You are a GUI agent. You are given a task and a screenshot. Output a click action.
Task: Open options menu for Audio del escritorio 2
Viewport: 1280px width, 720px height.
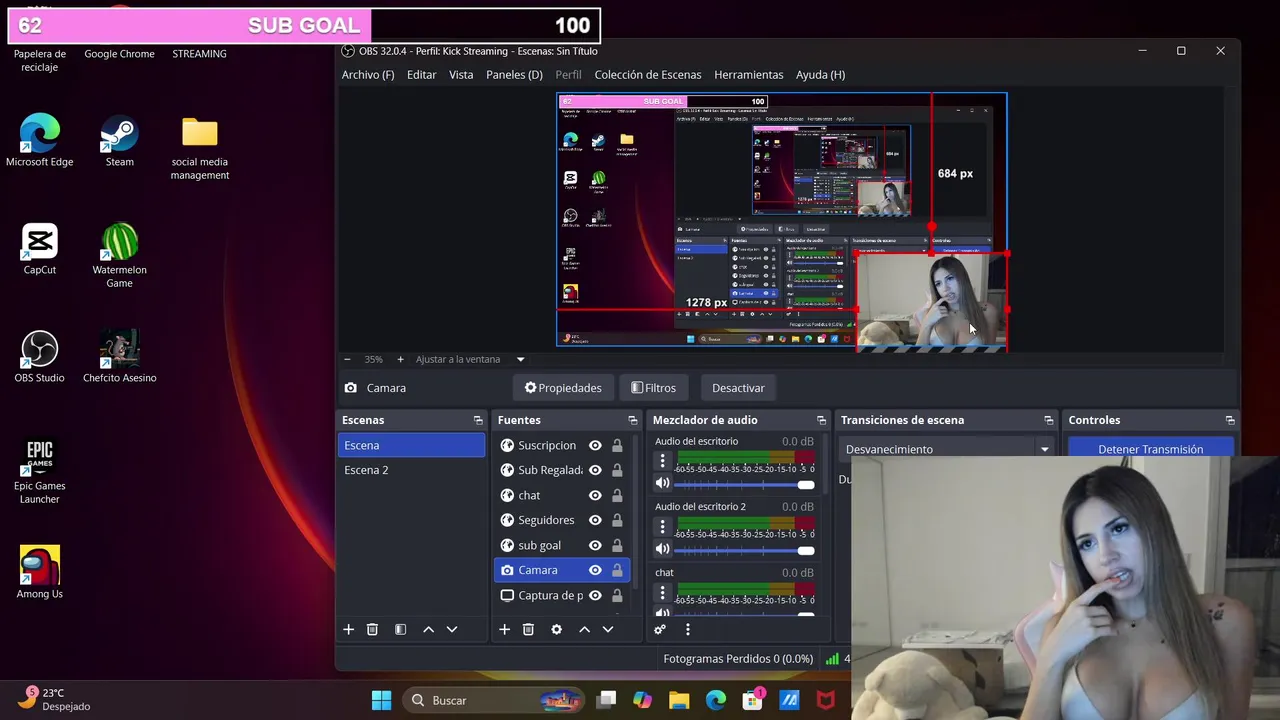coord(662,527)
